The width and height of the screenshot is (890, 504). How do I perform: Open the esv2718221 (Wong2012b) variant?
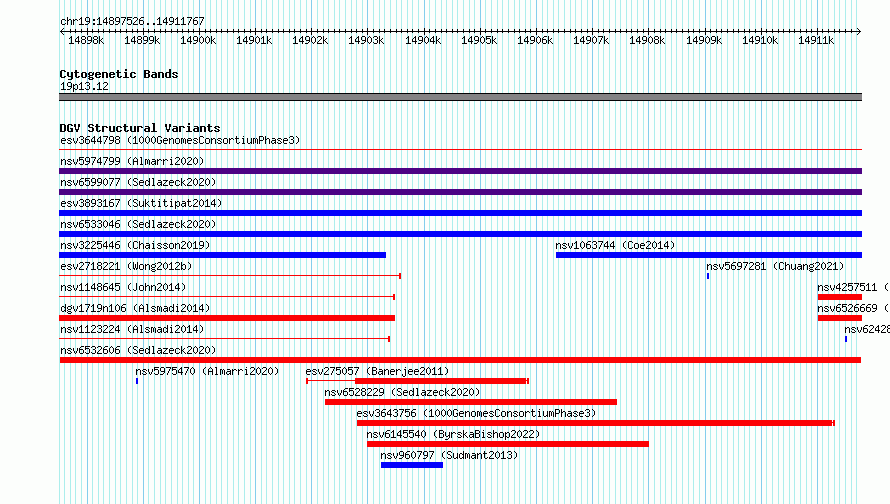pyautogui.click(x=126, y=266)
